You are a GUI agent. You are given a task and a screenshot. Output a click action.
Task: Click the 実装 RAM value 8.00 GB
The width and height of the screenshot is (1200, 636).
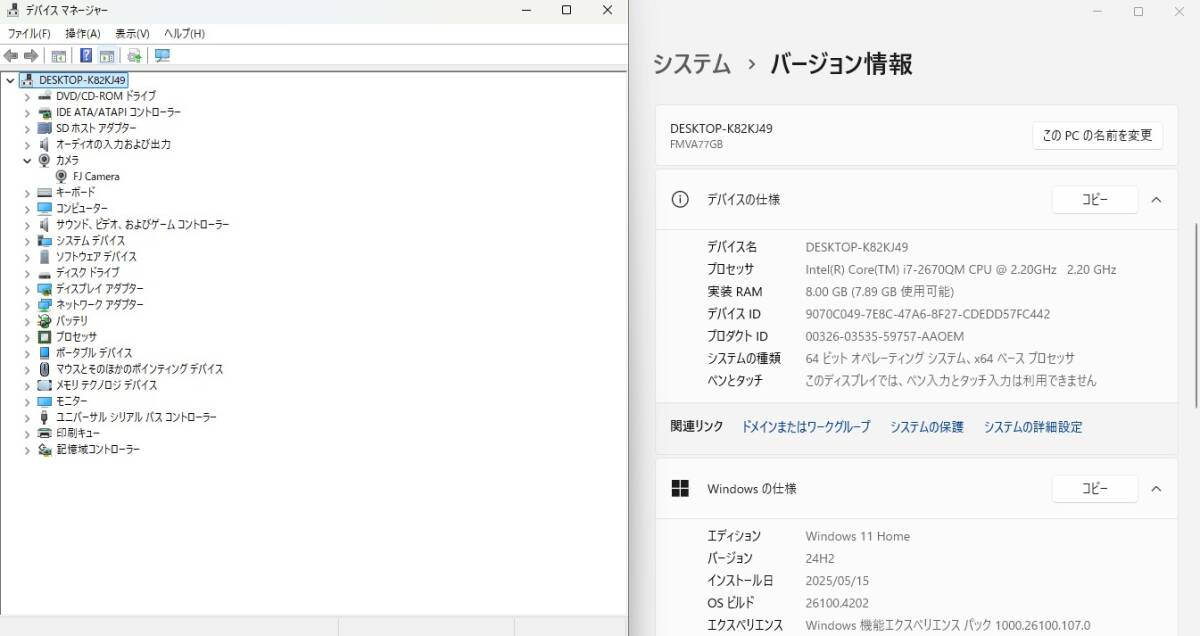coord(880,292)
